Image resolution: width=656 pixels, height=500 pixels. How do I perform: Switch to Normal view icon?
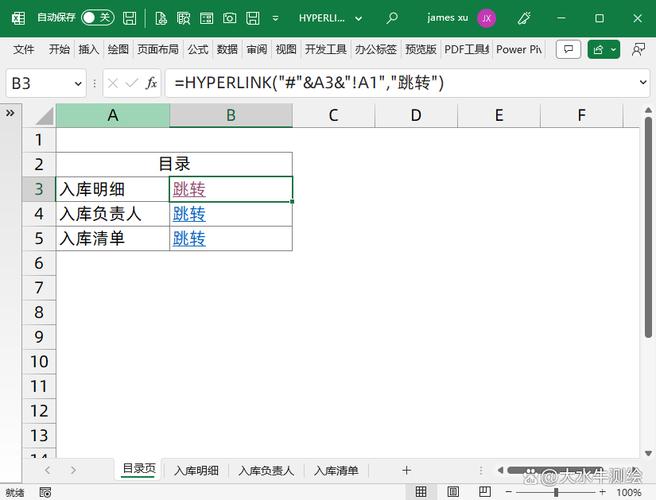(421, 492)
